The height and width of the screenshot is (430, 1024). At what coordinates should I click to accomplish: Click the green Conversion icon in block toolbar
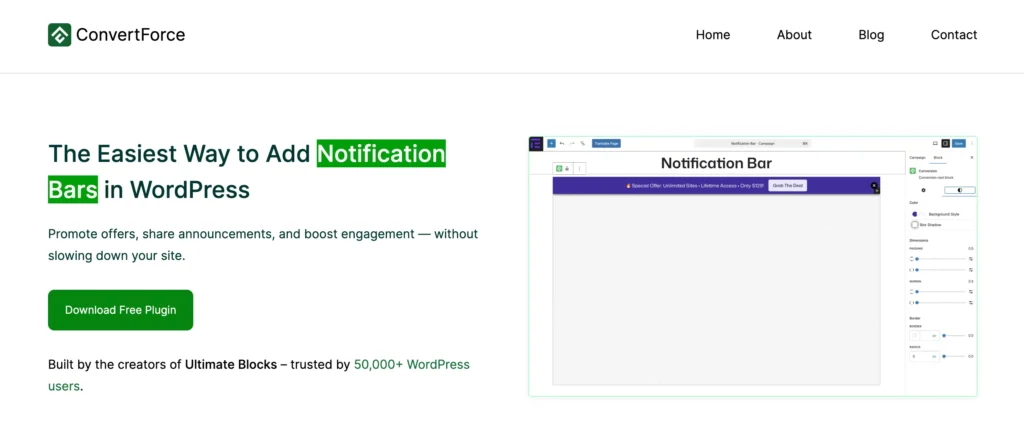tap(559, 169)
